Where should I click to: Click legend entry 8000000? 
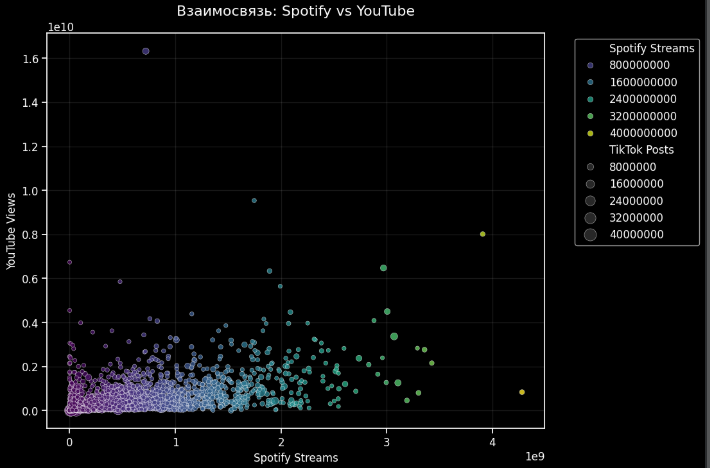[633, 167]
